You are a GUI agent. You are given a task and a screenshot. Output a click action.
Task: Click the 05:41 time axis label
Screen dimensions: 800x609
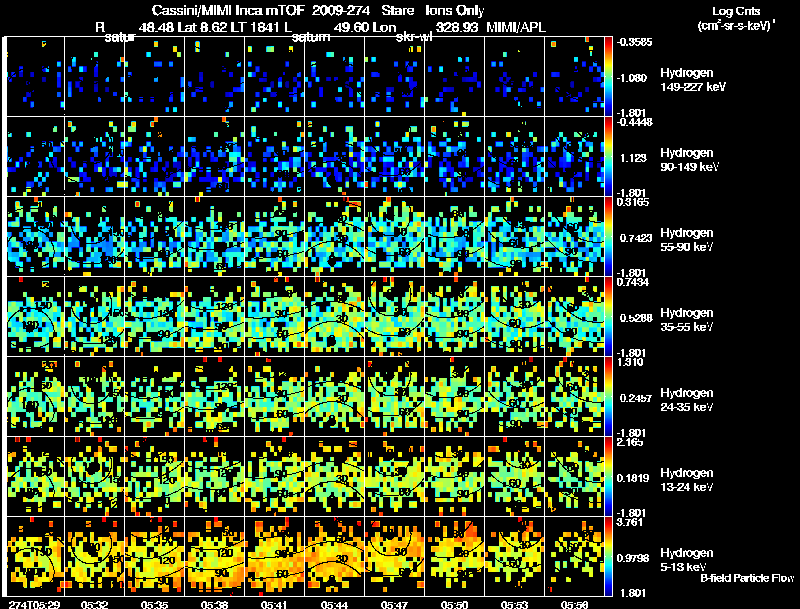pos(274,604)
